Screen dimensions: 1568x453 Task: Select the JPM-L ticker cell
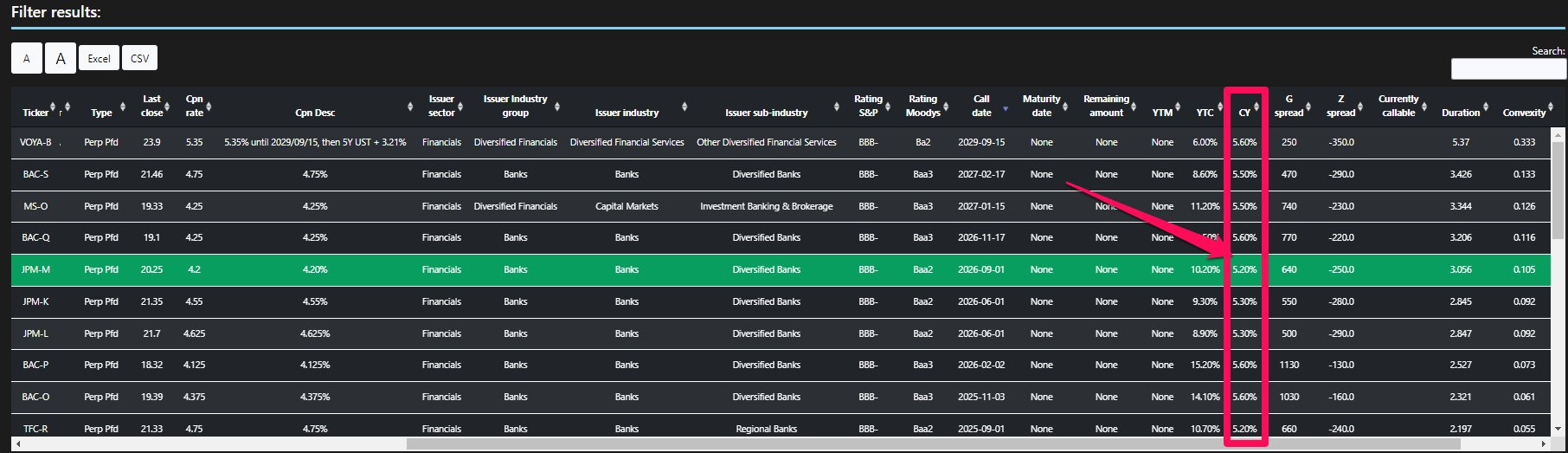point(35,333)
